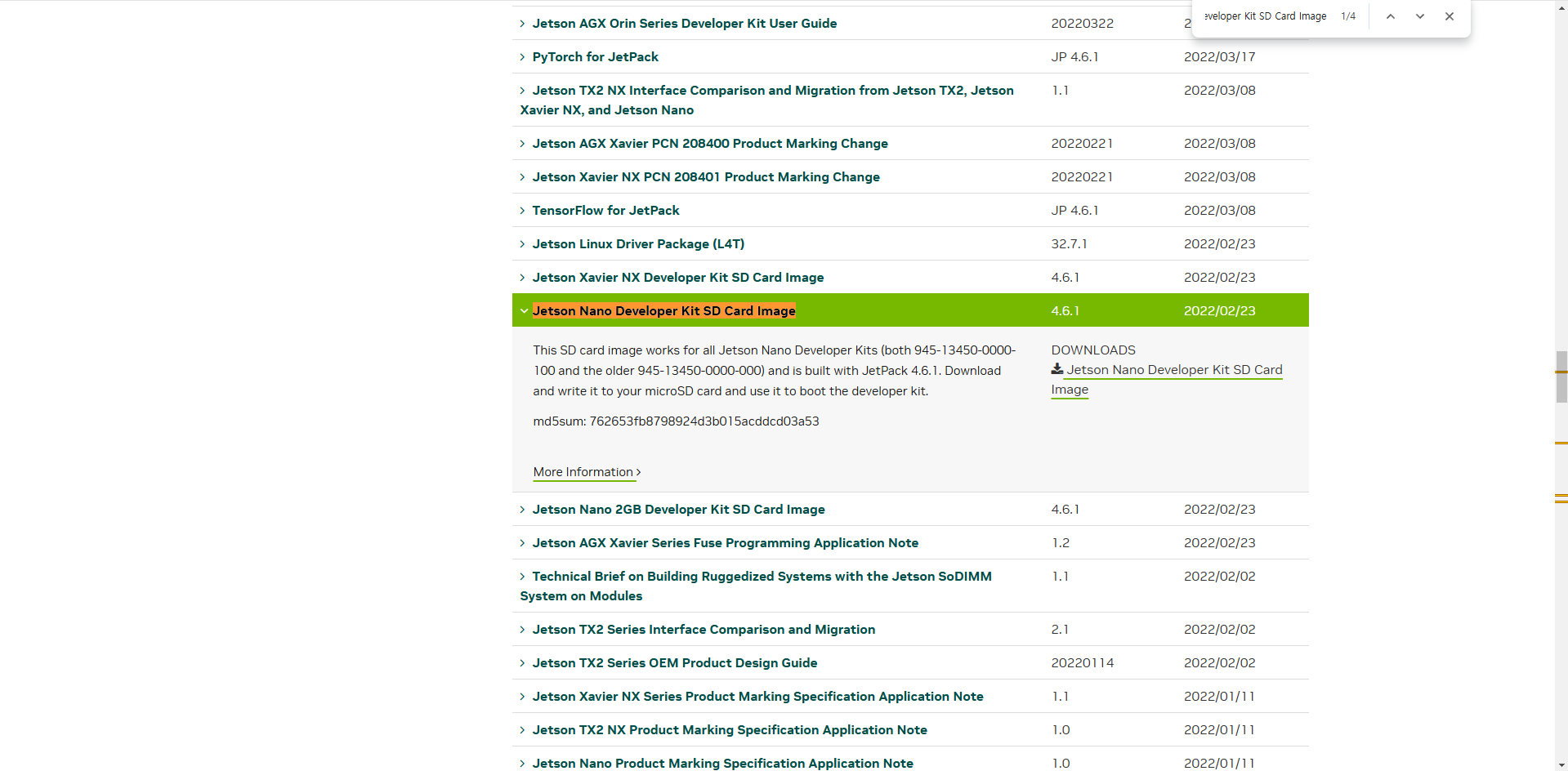Open TensorFlow for JetPack title
Image resolution: width=1568 pixels, height=771 pixels.
[x=606, y=211]
